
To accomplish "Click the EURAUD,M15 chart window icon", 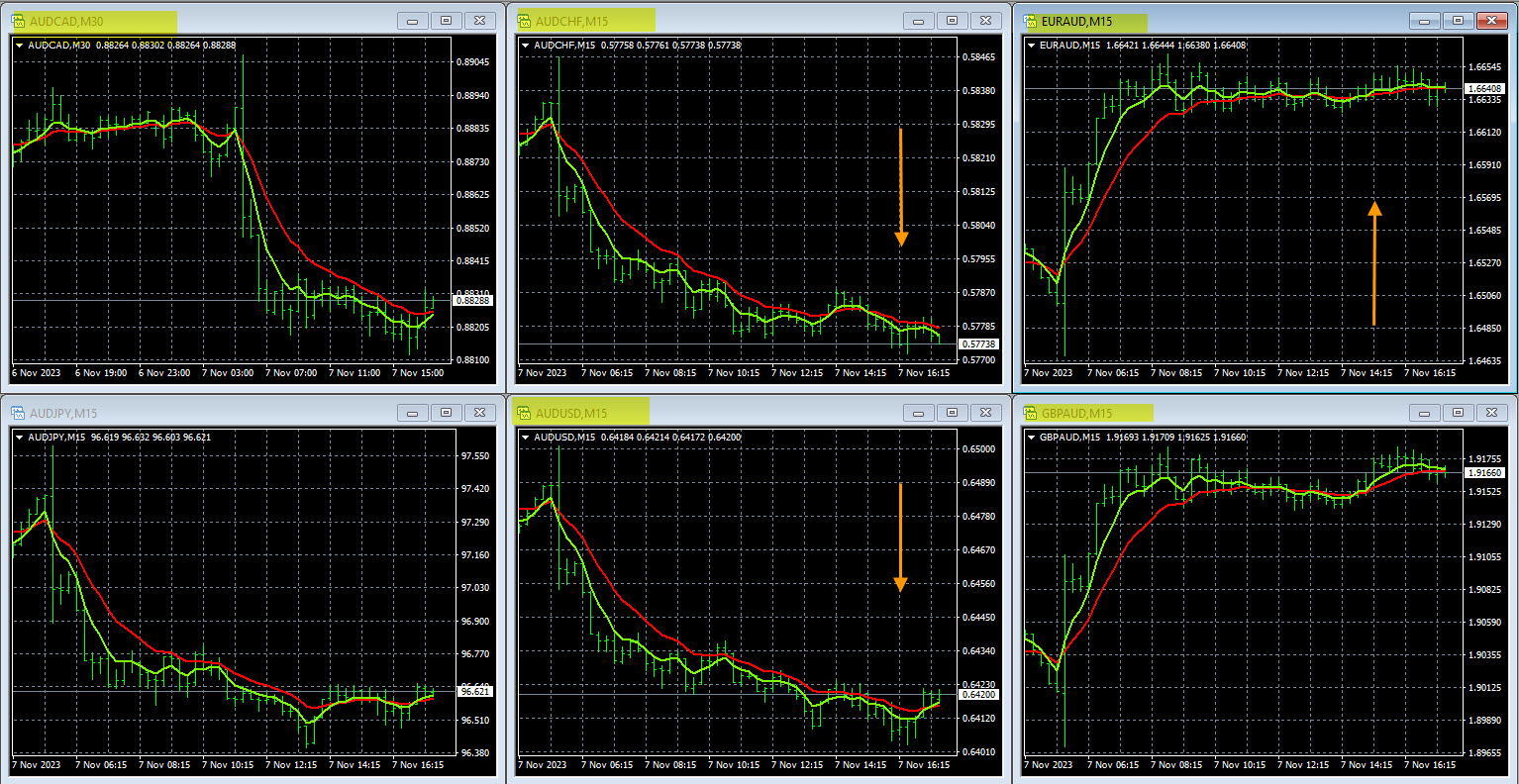I will tap(1031, 21).
